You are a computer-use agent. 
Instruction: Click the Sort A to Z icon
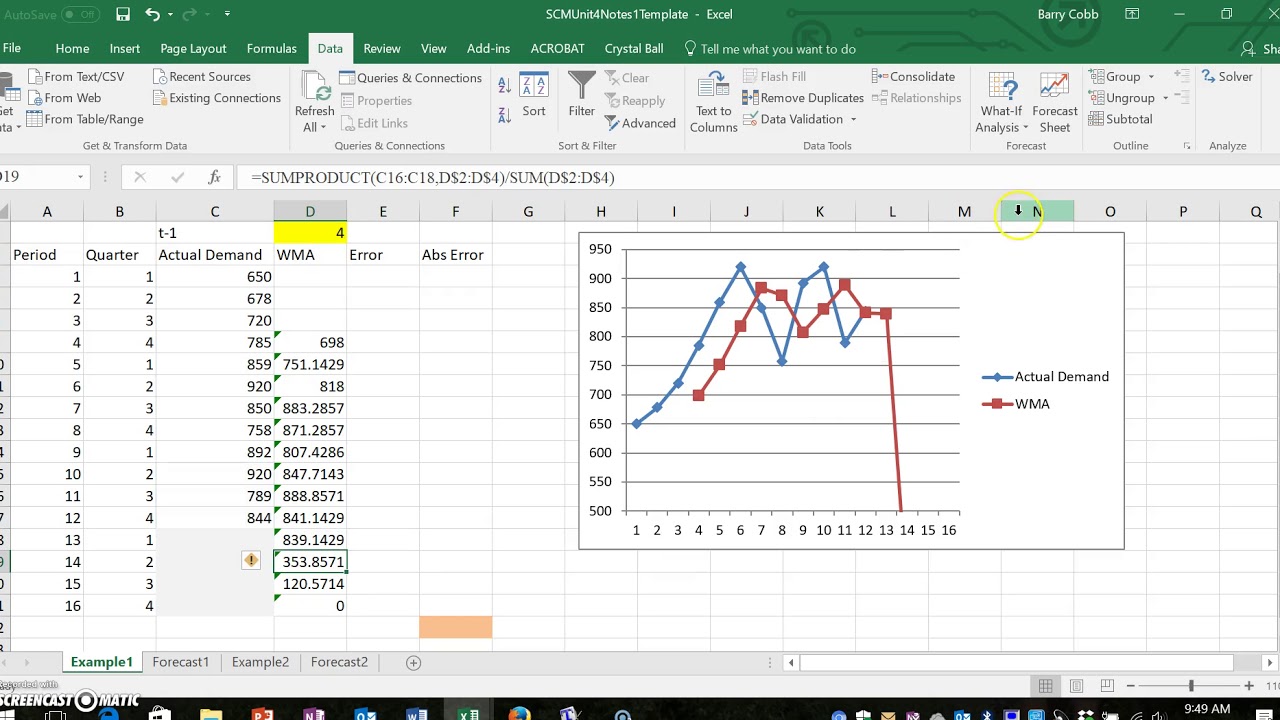pos(505,86)
